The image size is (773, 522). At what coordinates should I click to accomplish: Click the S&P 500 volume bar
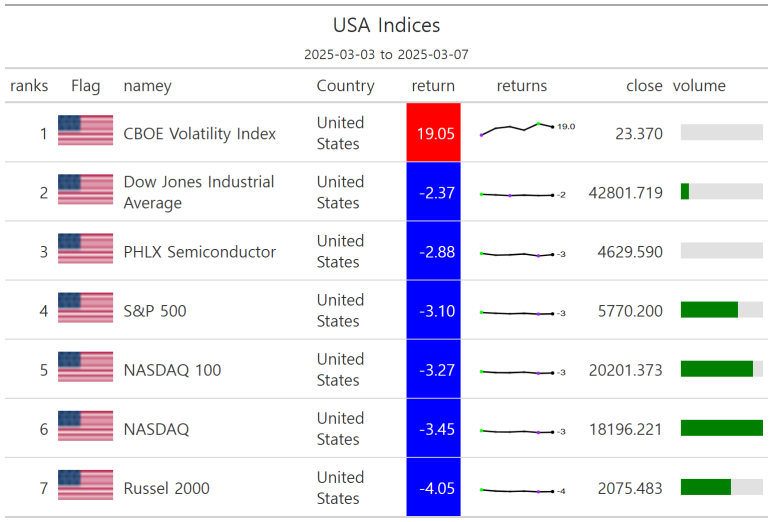click(722, 310)
